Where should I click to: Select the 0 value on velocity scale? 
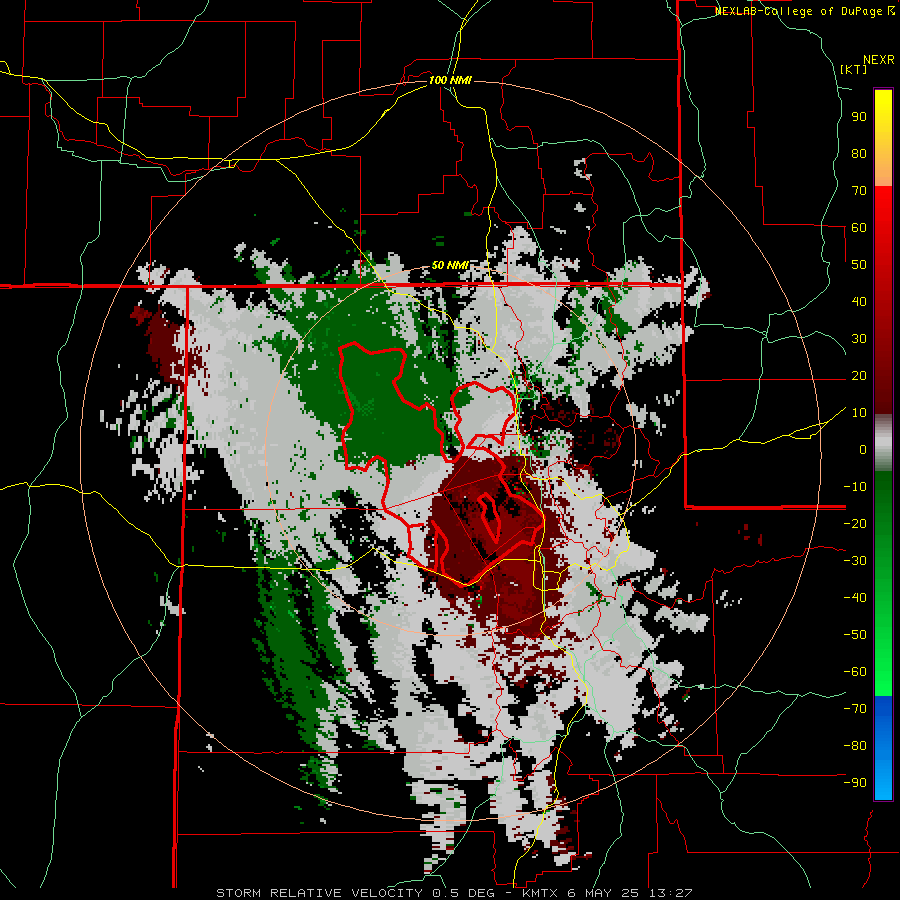coord(863,450)
